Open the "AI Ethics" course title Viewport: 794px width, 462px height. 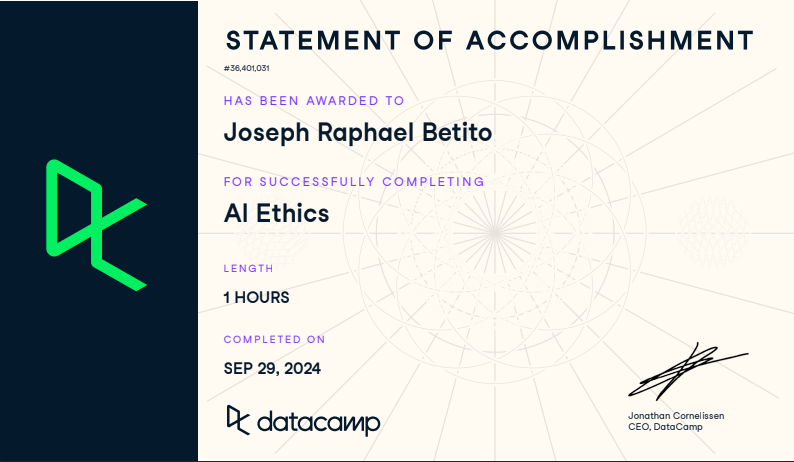tap(276, 213)
